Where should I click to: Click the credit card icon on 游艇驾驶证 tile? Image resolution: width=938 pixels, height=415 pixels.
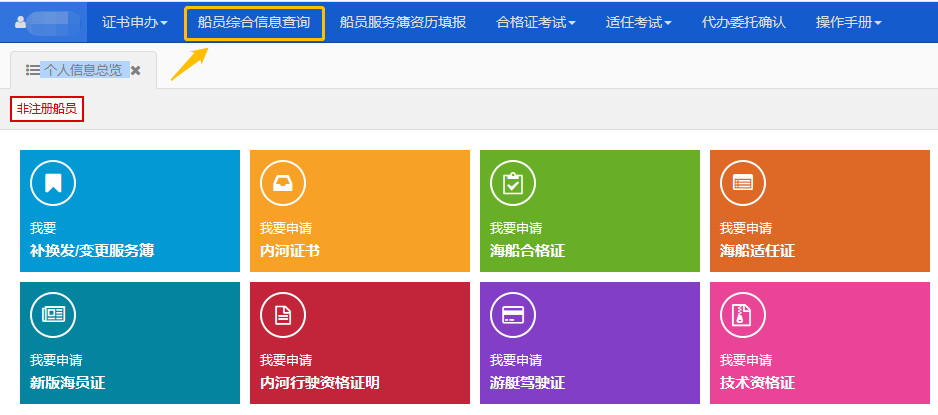pyautogui.click(x=513, y=315)
